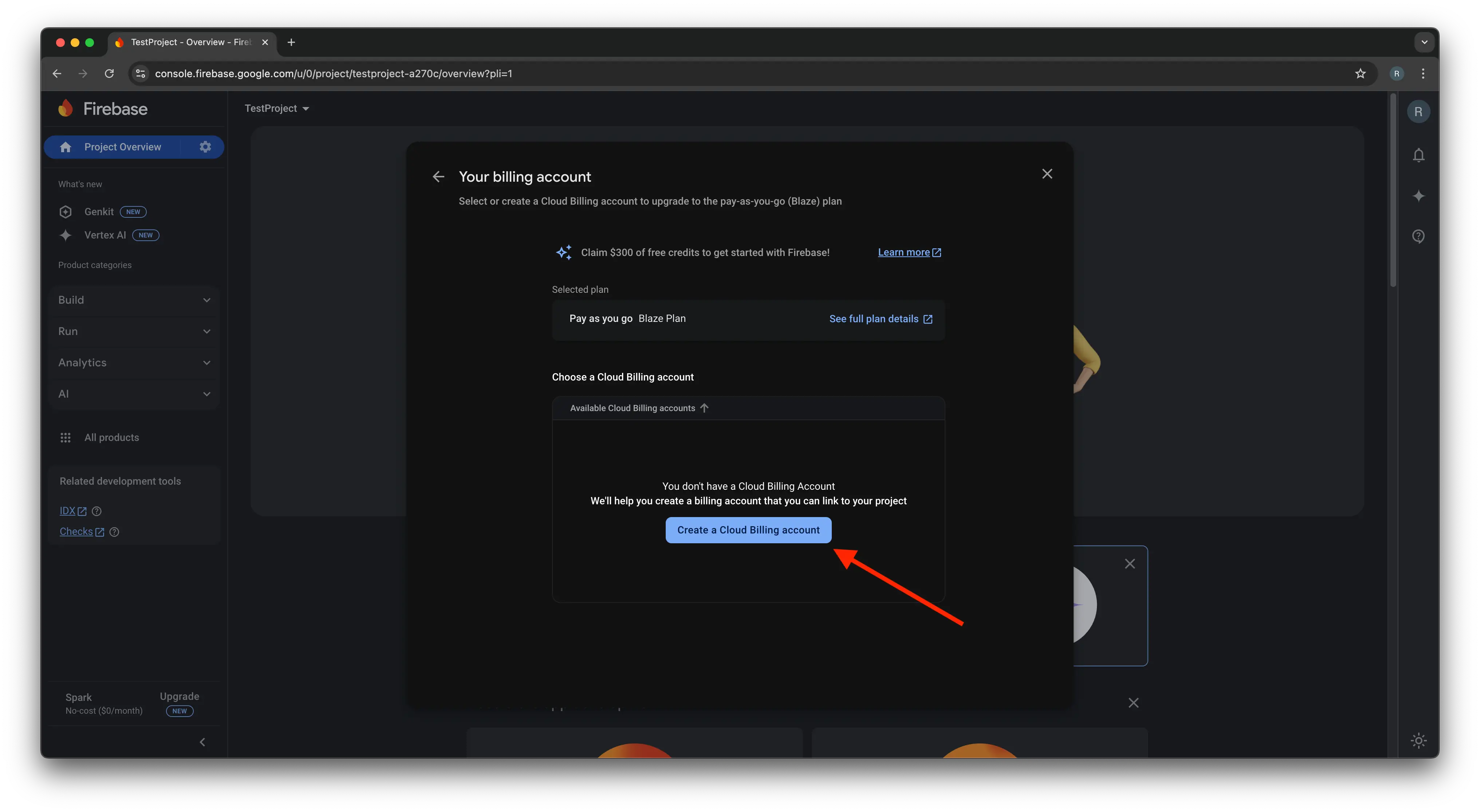Reload the page in browser
Image resolution: width=1480 pixels, height=812 pixels.
coord(109,74)
